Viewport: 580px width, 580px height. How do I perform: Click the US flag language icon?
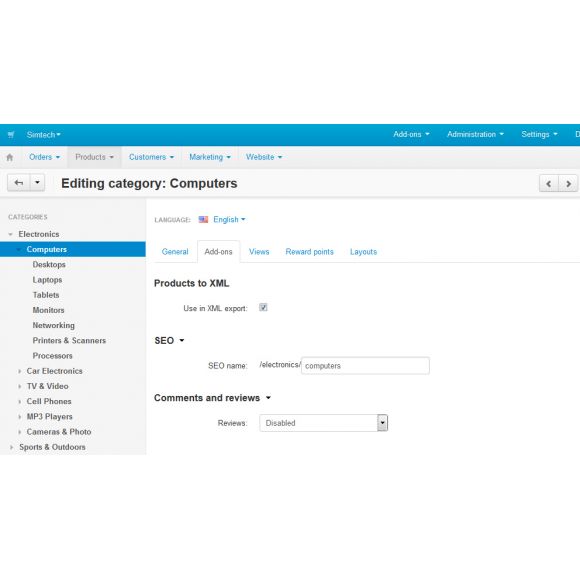pos(203,220)
